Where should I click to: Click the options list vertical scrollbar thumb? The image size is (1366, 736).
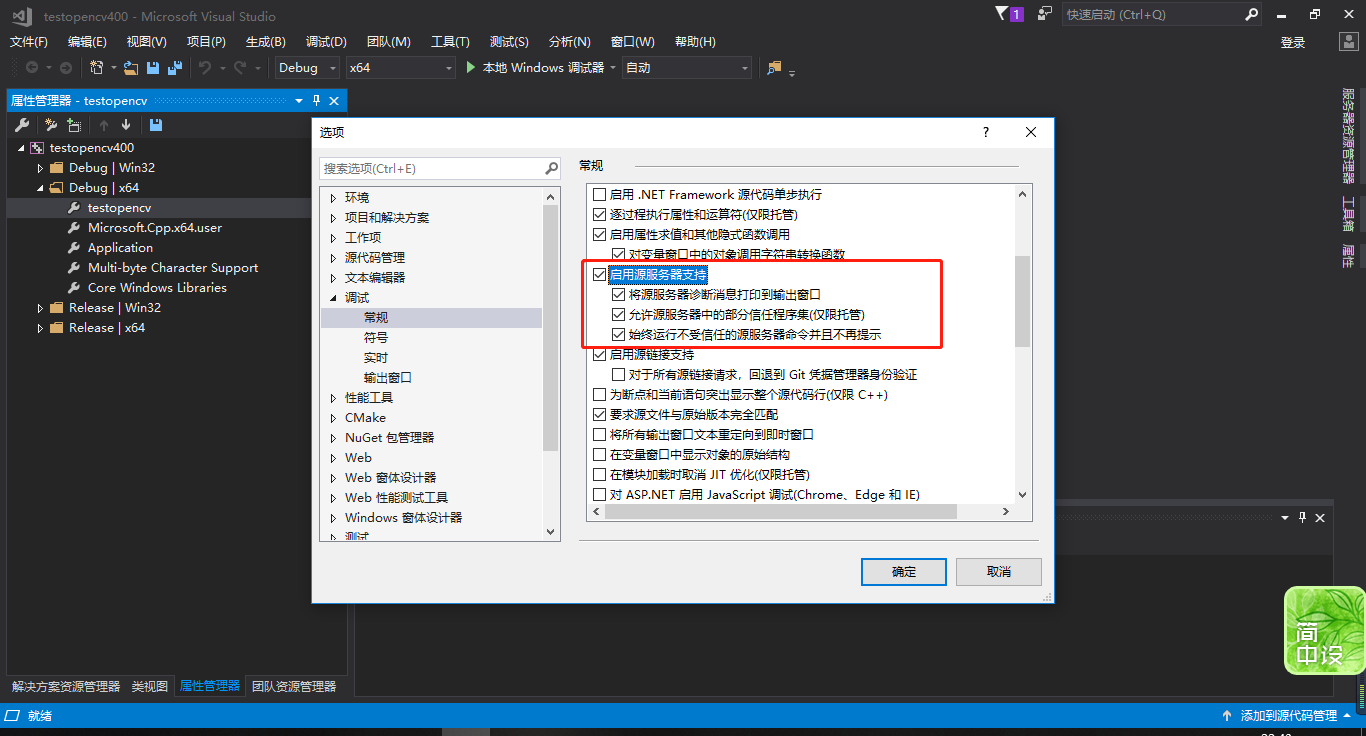tap(1022, 301)
